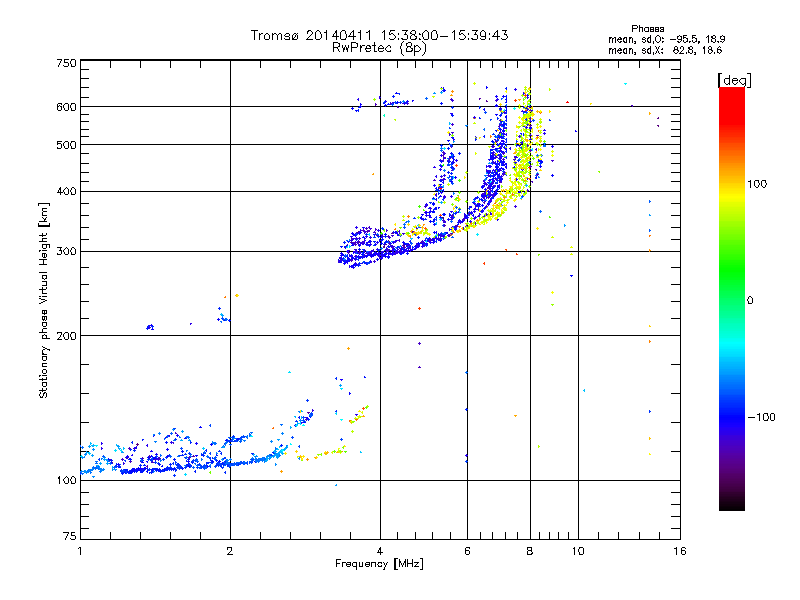The height and width of the screenshot is (600, 800).
Task: Click the y-axis tick label '200'
Action: coord(66,336)
